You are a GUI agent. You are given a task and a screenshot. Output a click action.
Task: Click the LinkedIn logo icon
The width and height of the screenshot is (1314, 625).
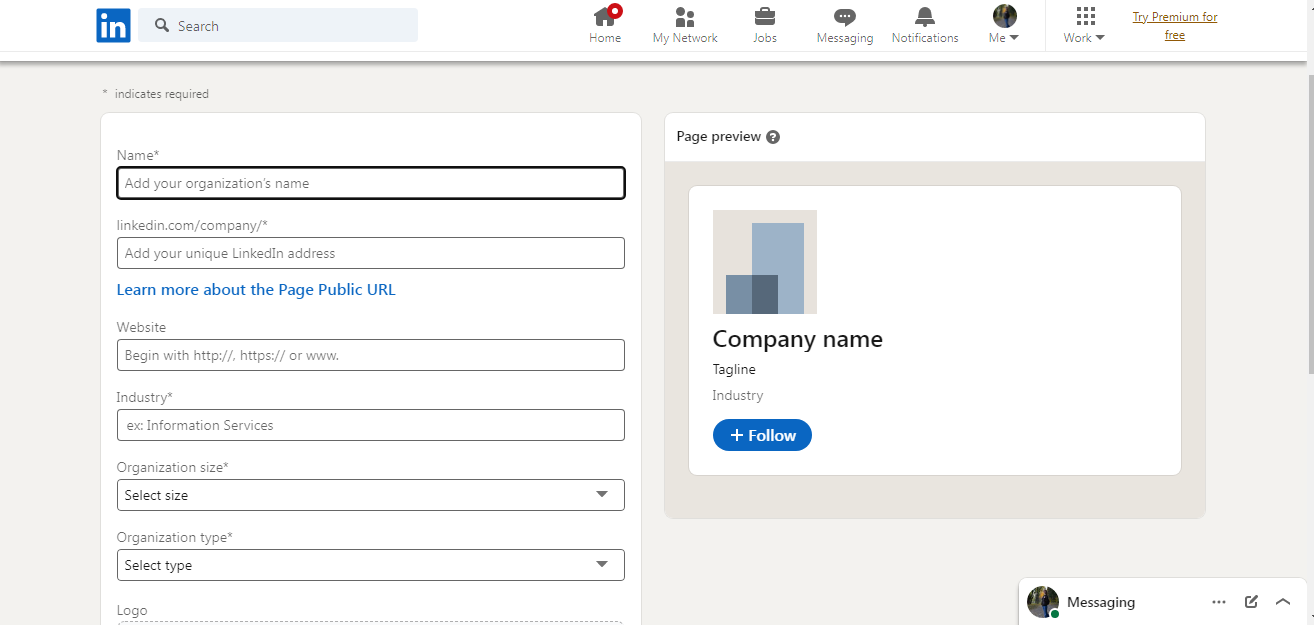113,26
